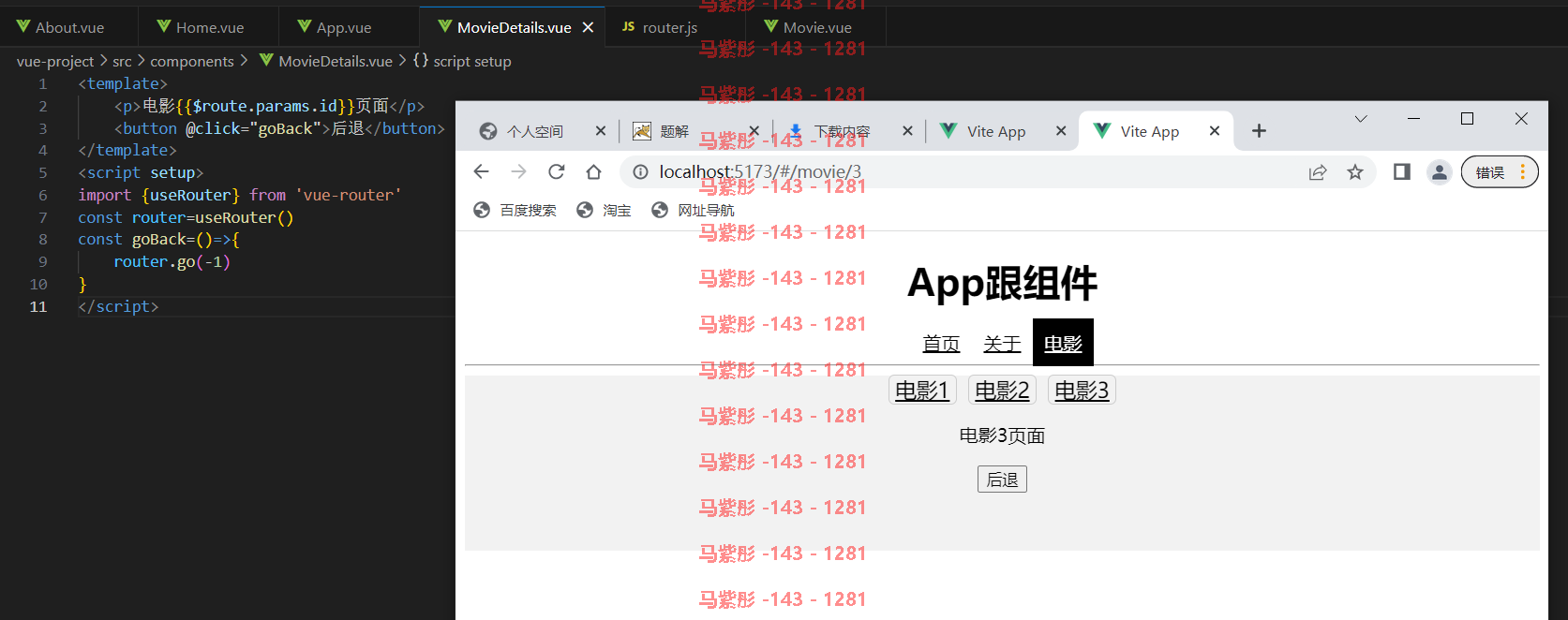1568x620 pixels.
Task: Navigate to 首页 link
Action: point(941,344)
